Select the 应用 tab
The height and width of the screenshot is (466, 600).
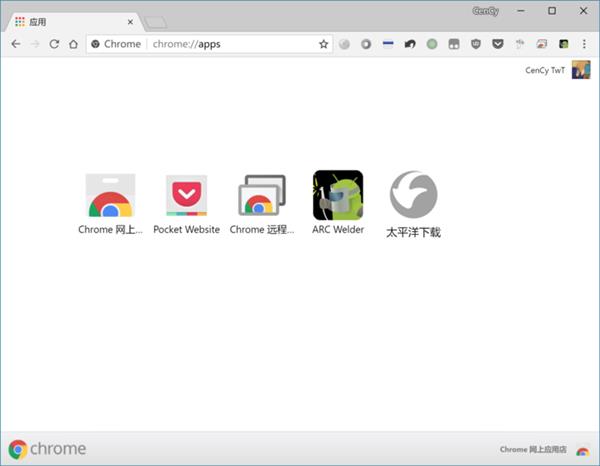[73, 22]
